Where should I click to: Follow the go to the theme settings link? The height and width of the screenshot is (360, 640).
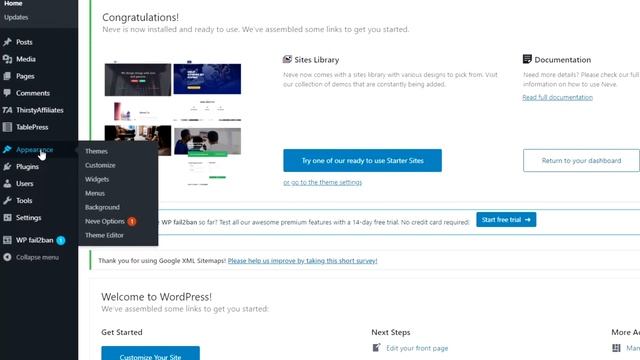[x=322, y=182]
